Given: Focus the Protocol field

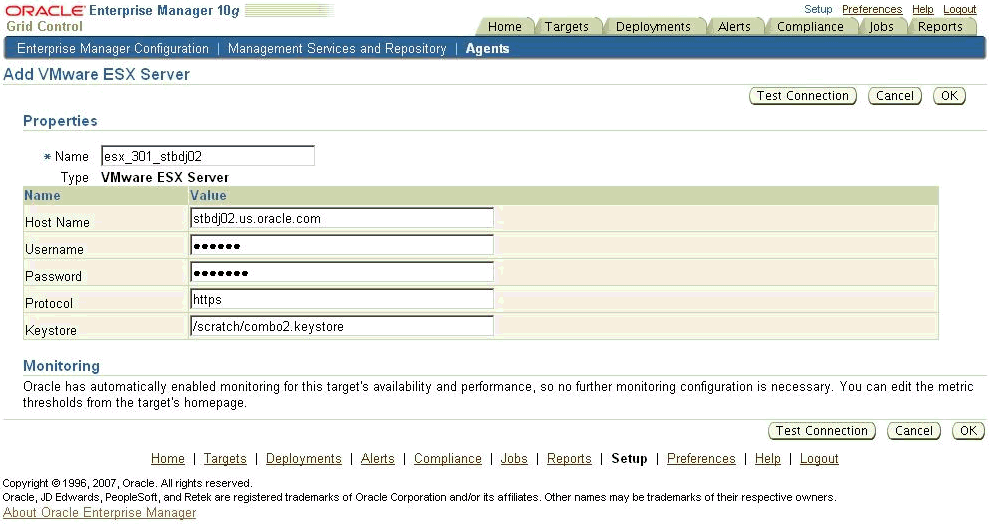Looking at the screenshot, I should 342,300.
